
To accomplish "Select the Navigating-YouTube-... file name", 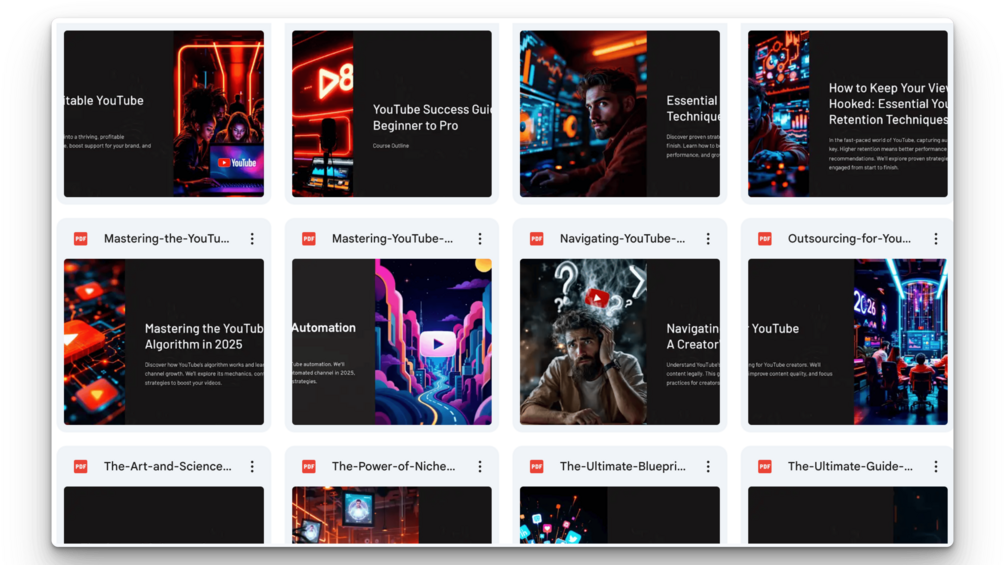I will pos(622,238).
